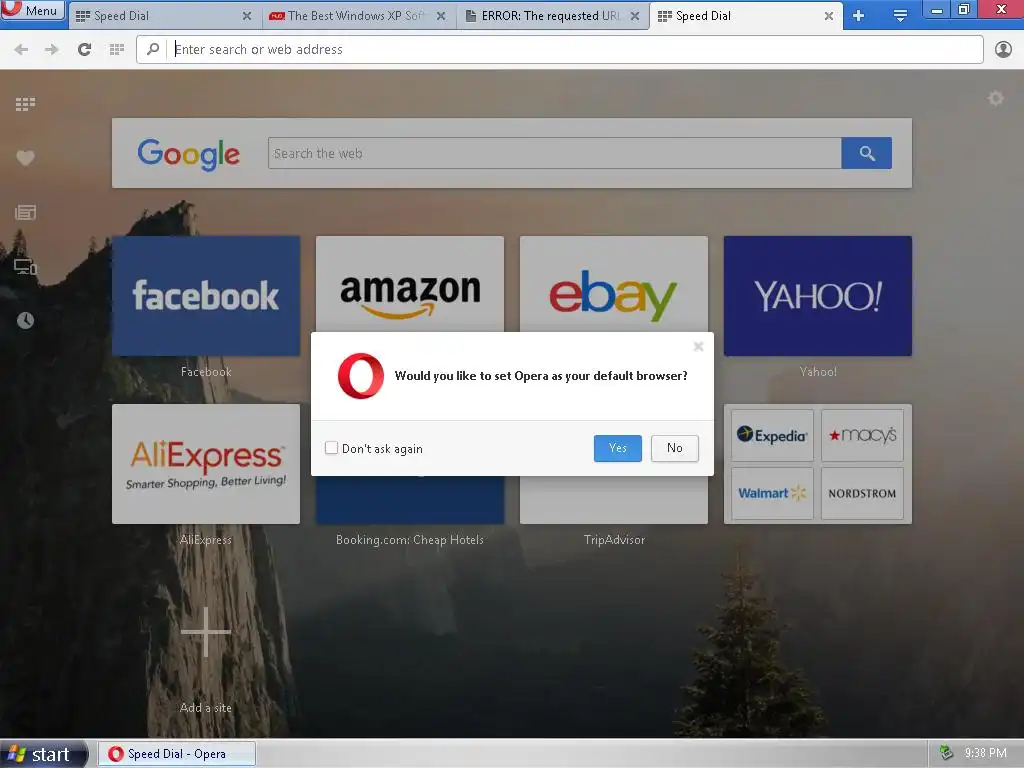Close The Best Windows XP tab

pos(441,16)
